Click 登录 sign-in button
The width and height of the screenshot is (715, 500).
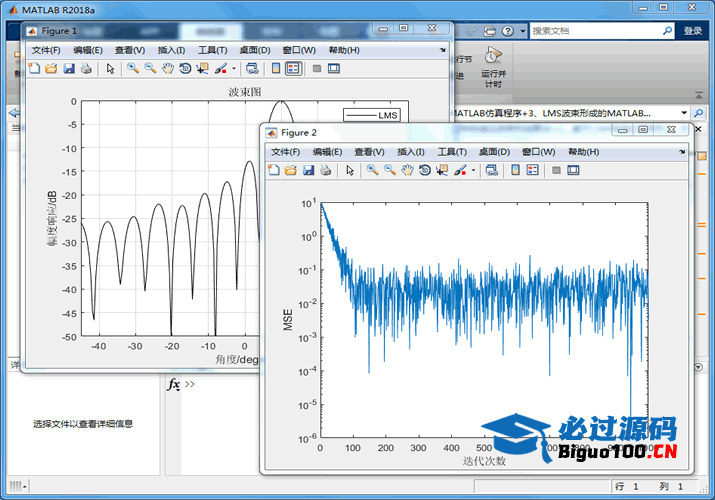click(693, 31)
